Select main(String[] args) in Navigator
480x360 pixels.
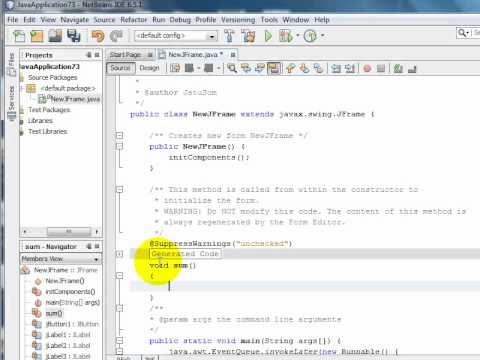[73, 302]
